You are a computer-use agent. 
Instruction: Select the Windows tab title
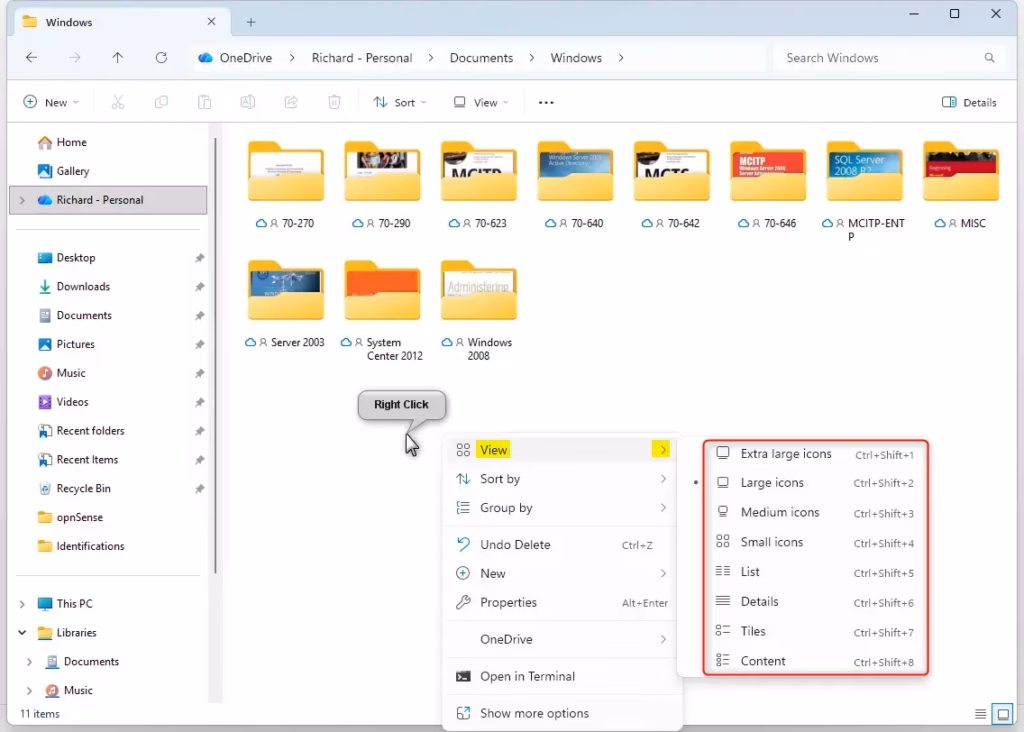69,22
